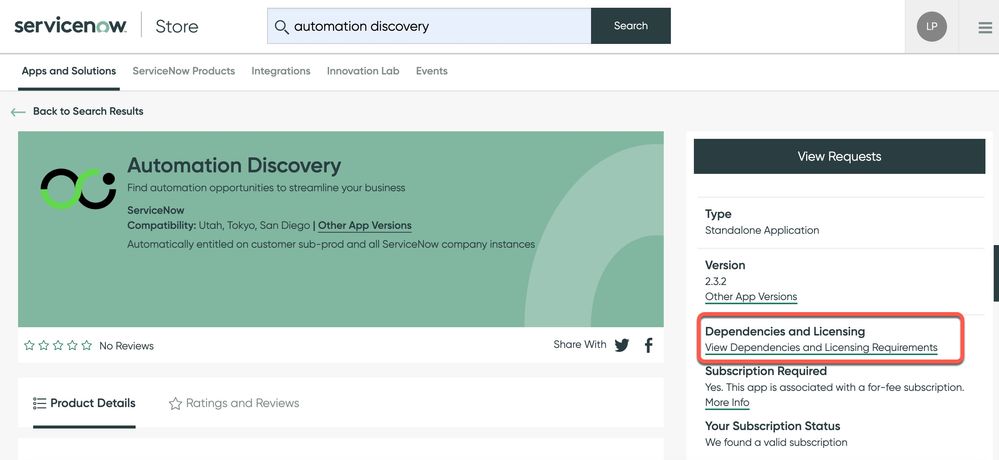Click the page vertical scrollbar
Image resolution: width=999 pixels, height=460 pixels.
pos(996,273)
